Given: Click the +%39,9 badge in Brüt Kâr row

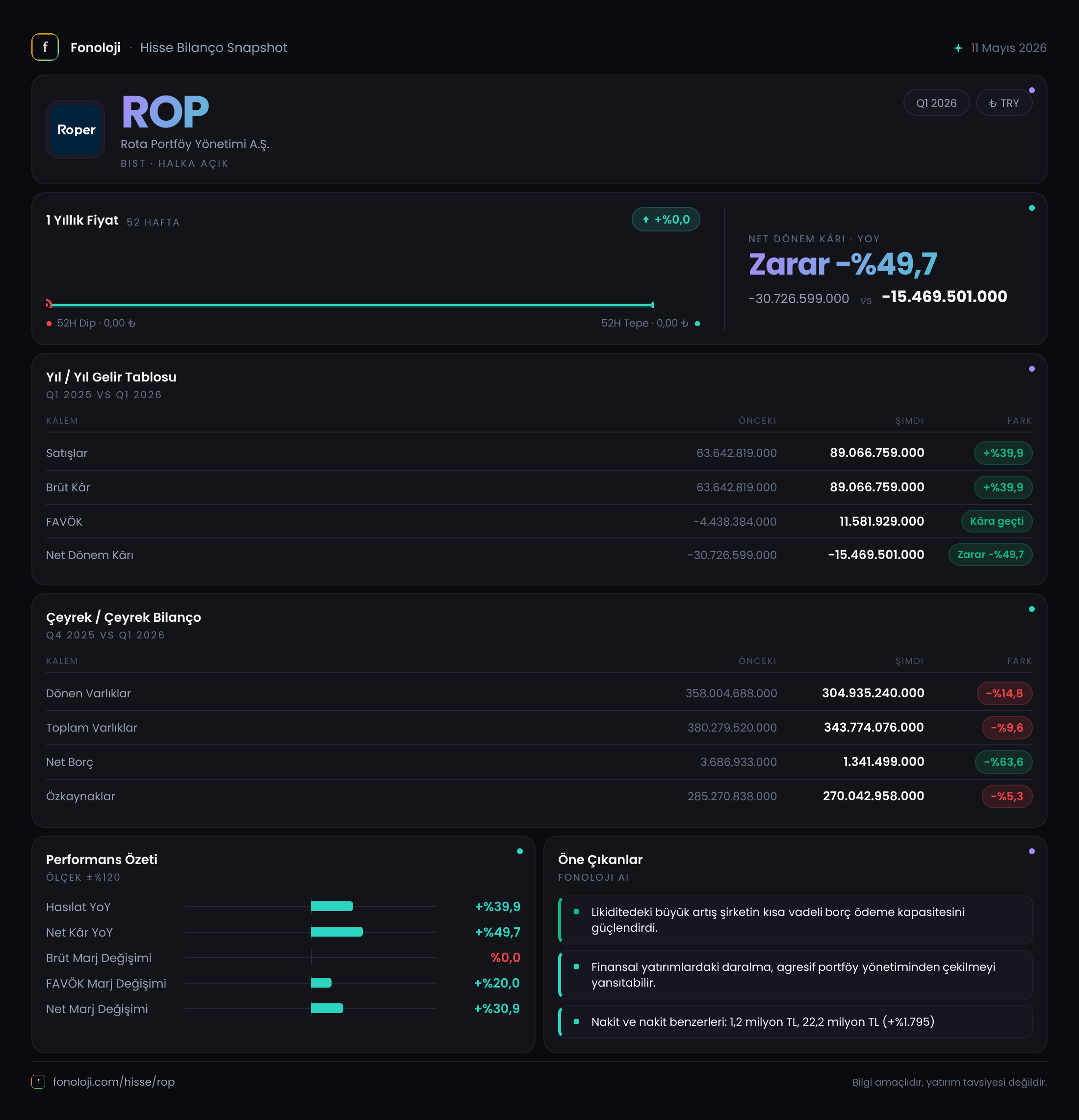Looking at the screenshot, I should click(1003, 487).
